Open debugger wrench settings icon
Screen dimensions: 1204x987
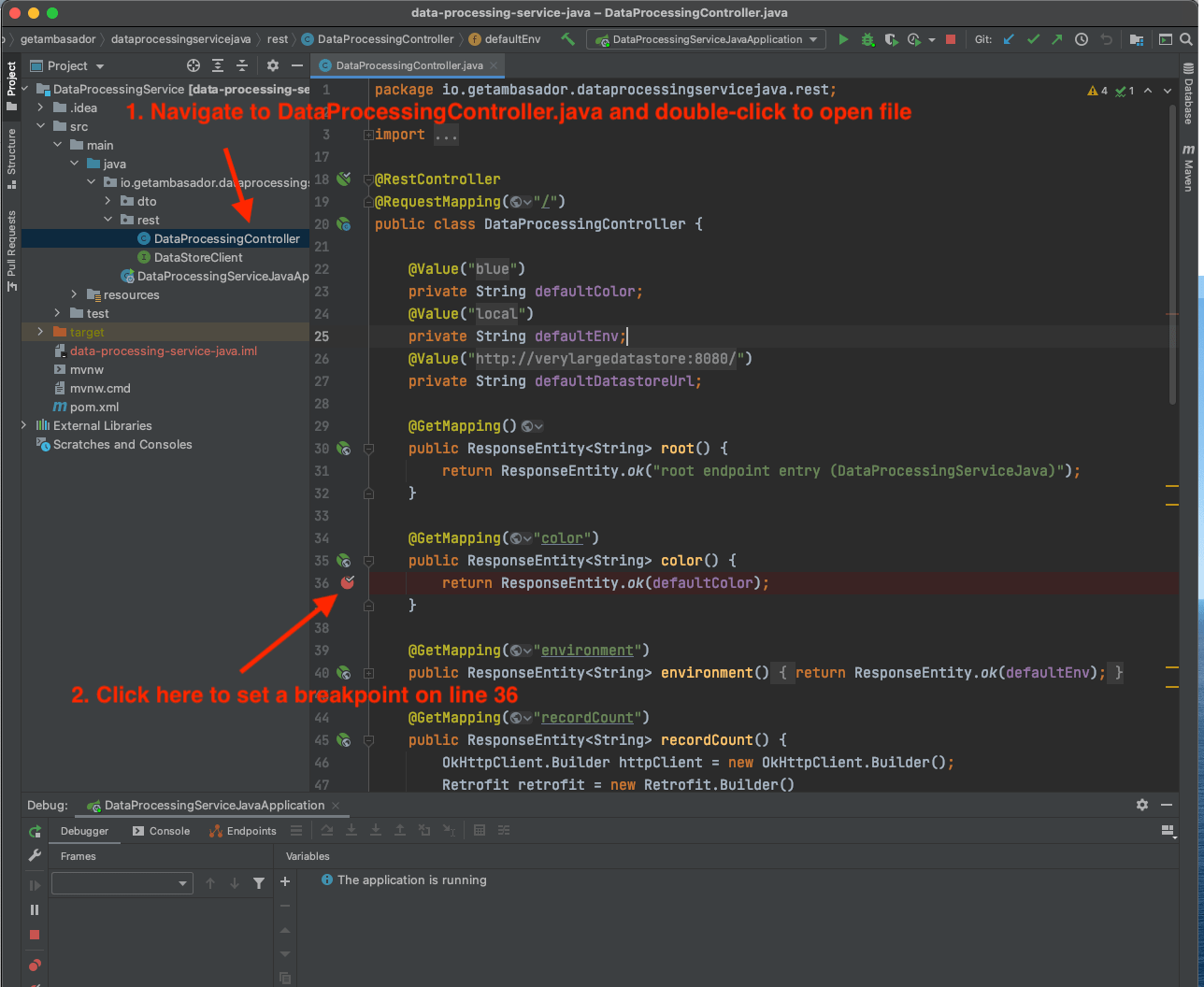tap(35, 855)
